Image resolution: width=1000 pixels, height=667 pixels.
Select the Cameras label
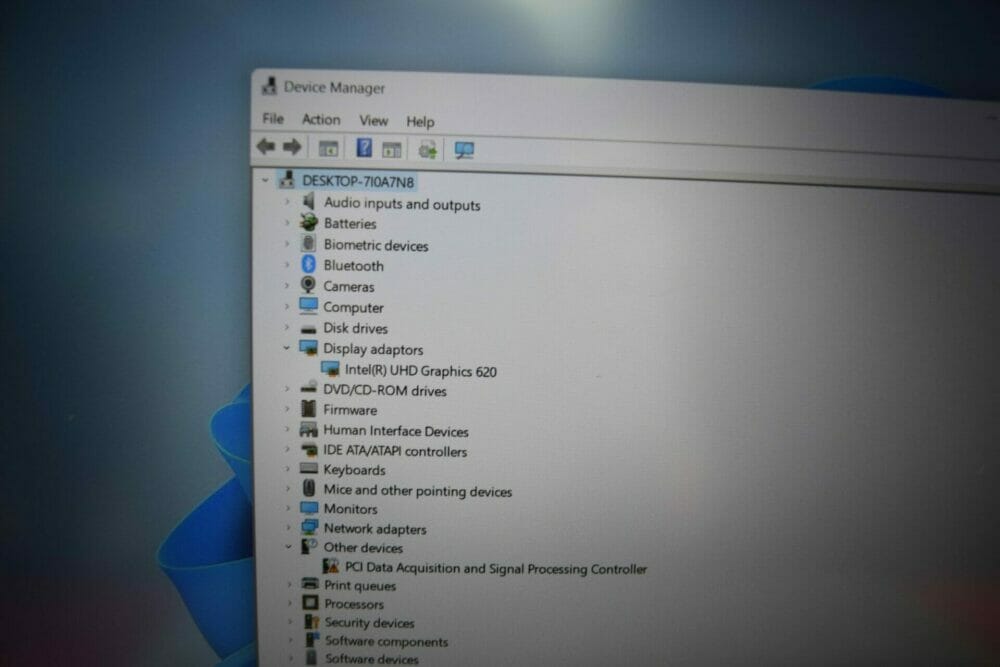(x=349, y=287)
